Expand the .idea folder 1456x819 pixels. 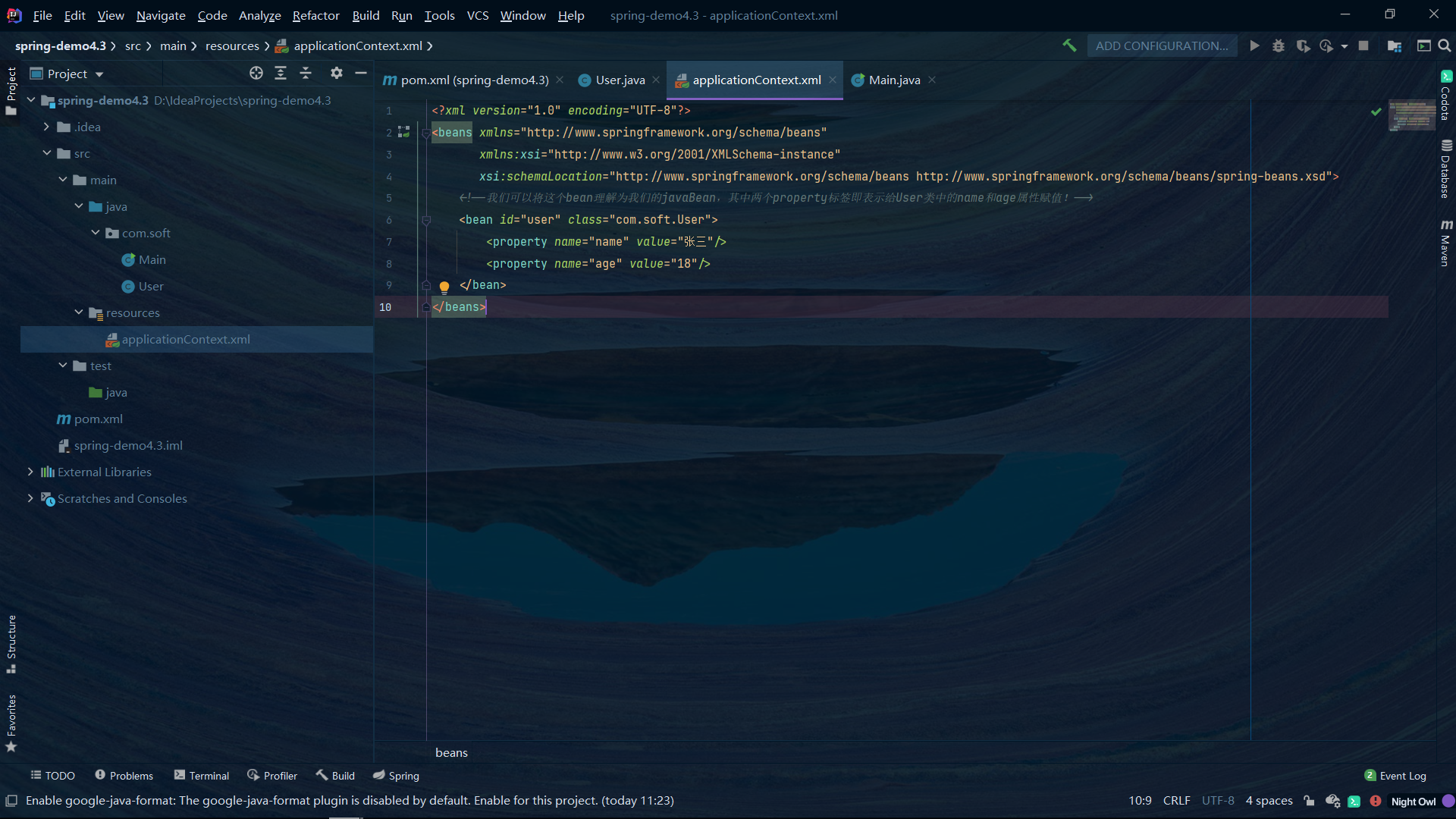tap(46, 127)
